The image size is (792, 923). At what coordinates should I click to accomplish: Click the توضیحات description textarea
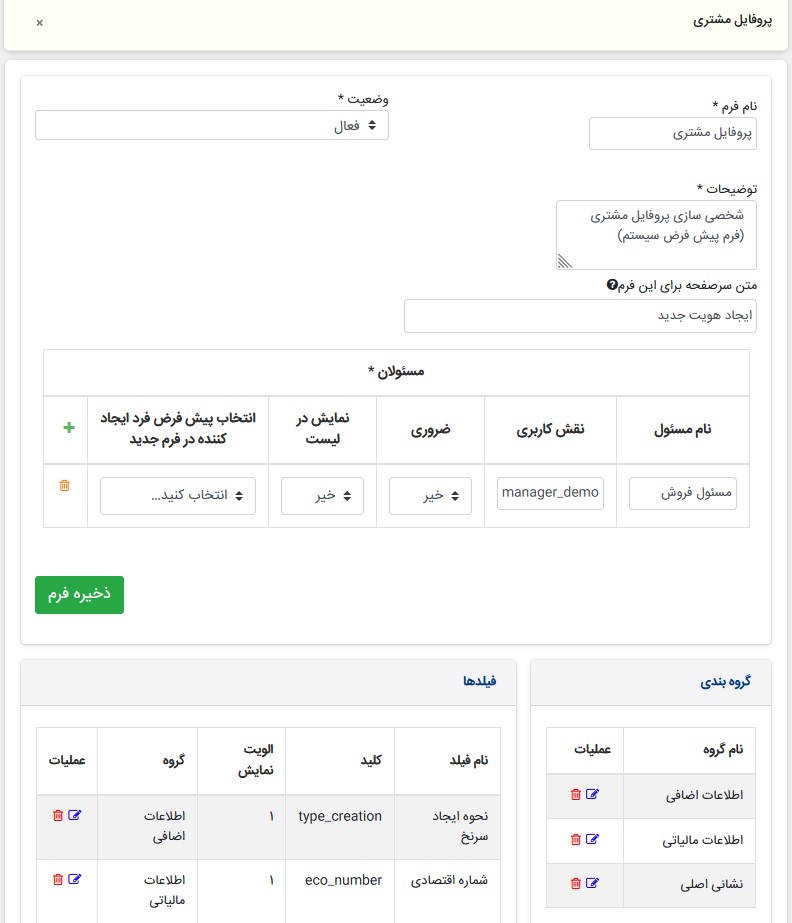point(656,235)
